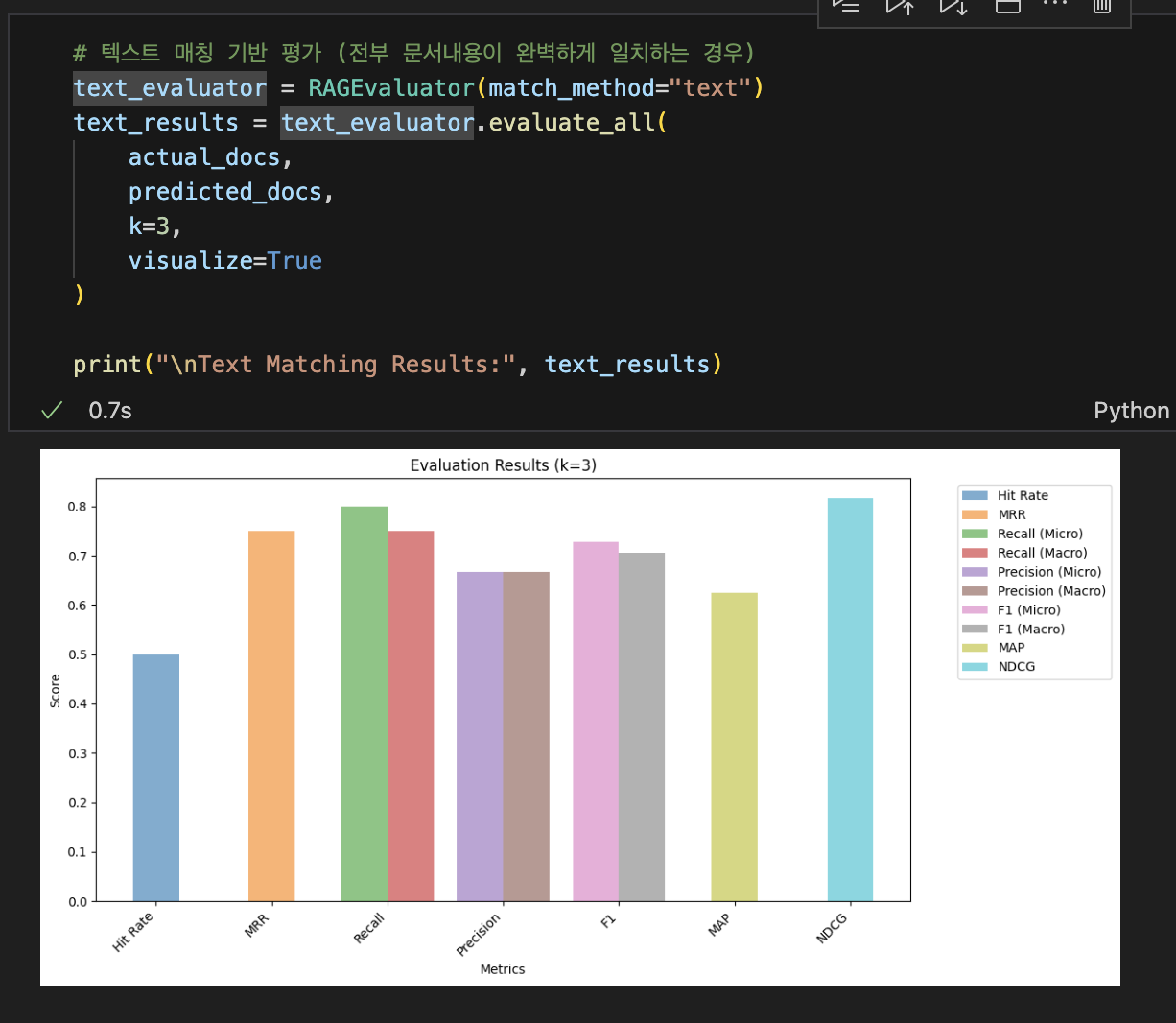Delete the cell using trash icon
This screenshot has height=1023, width=1176.
pyautogui.click(x=1102, y=6)
